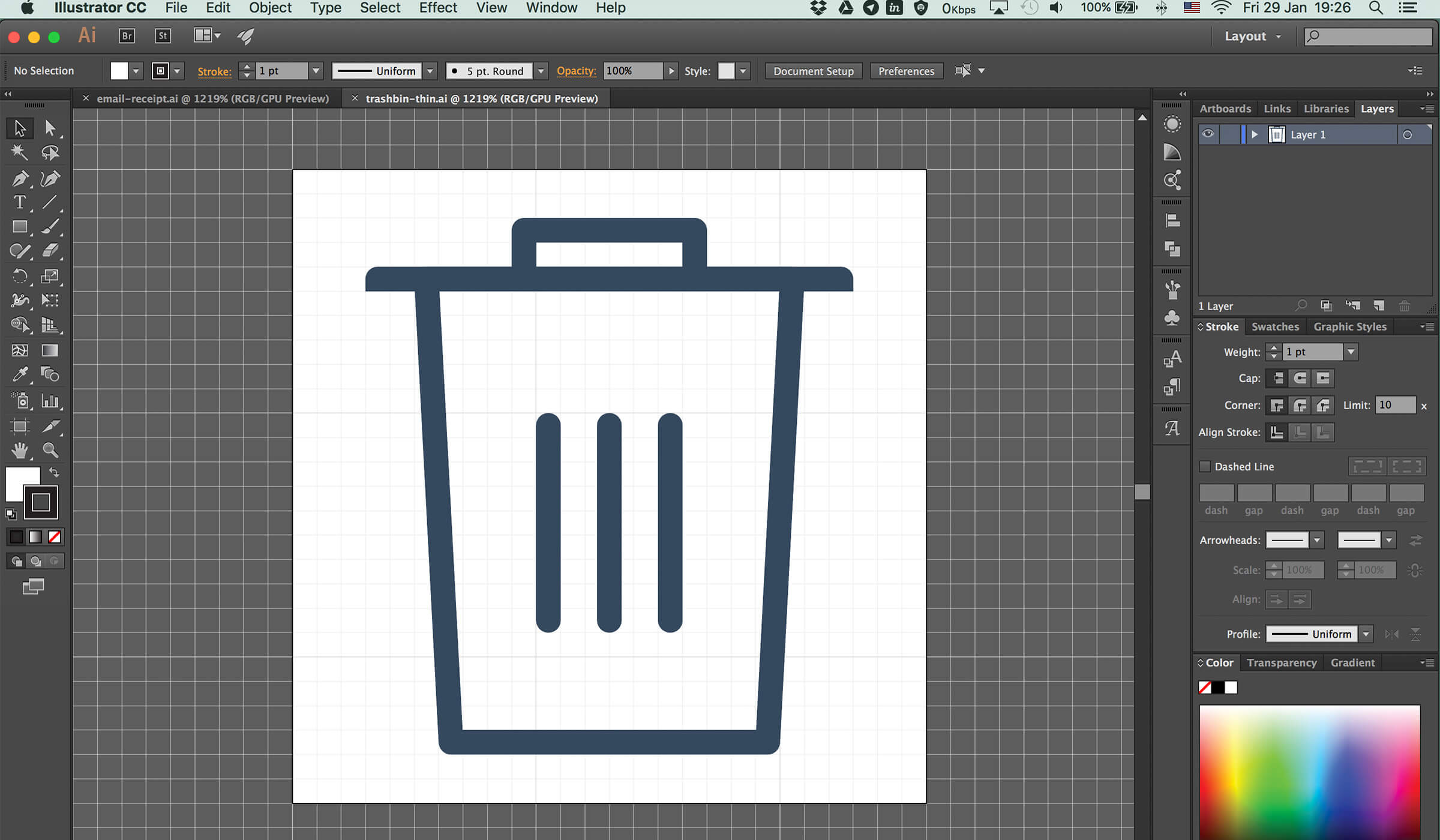Viewport: 1440px width, 840px height.
Task: Enable the Dashed Line checkbox
Action: click(1205, 466)
